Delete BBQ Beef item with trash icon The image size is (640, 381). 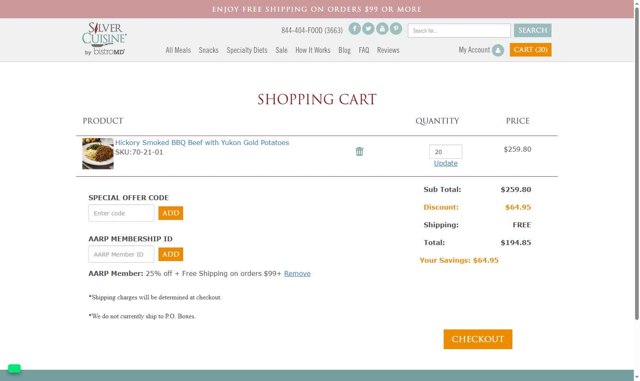[359, 152]
